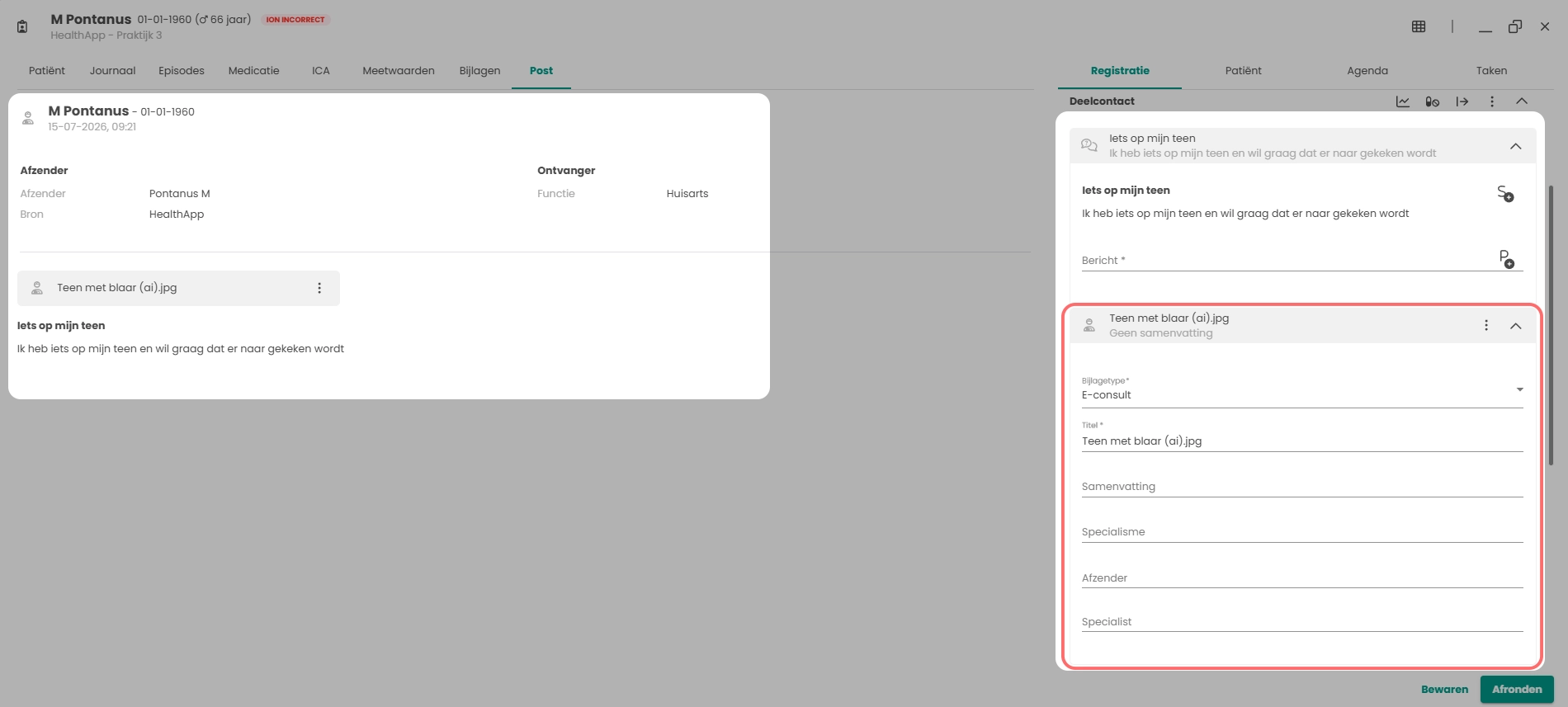The height and width of the screenshot is (707, 1568).
Task: Click the arrow-to-right transfer icon in Deelcontact
Action: pyautogui.click(x=1462, y=101)
